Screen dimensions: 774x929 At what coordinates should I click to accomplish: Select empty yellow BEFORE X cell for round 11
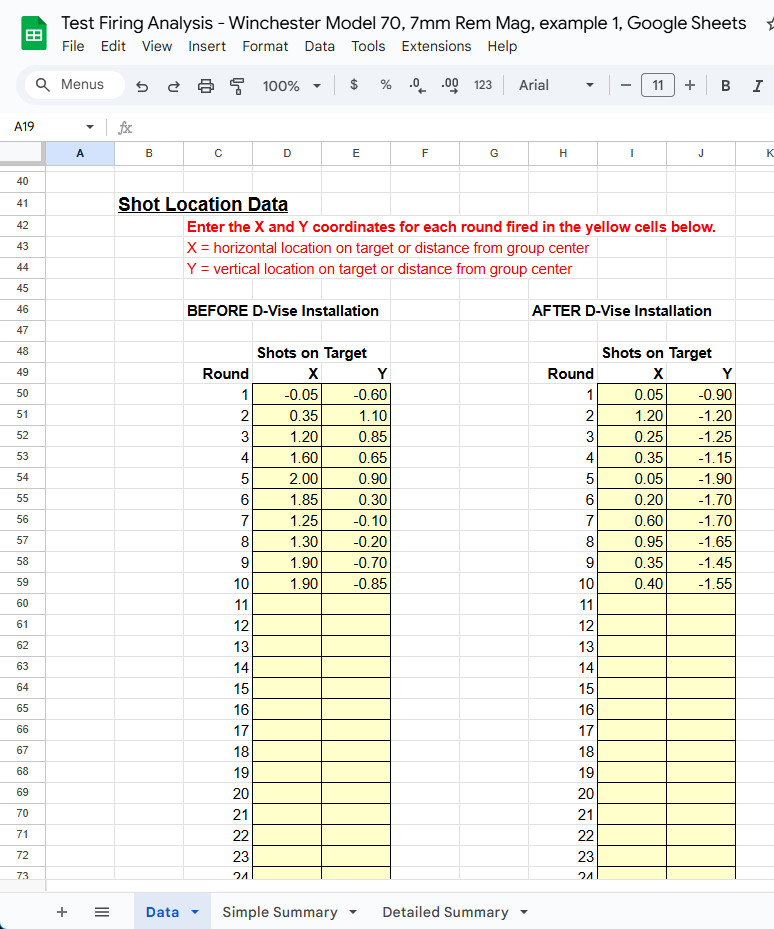[287, 605]
